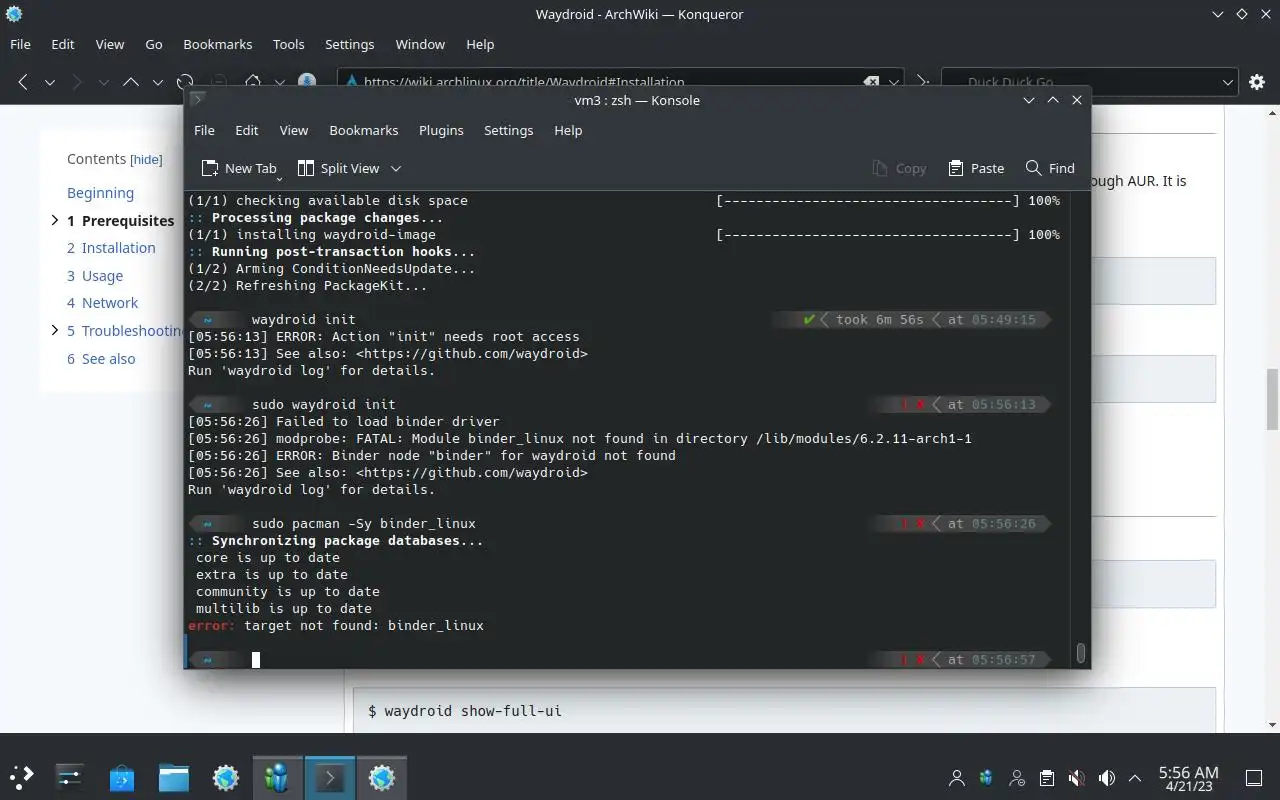Open the search engine dropdown in Konqueror

[x=1228, y=82]
